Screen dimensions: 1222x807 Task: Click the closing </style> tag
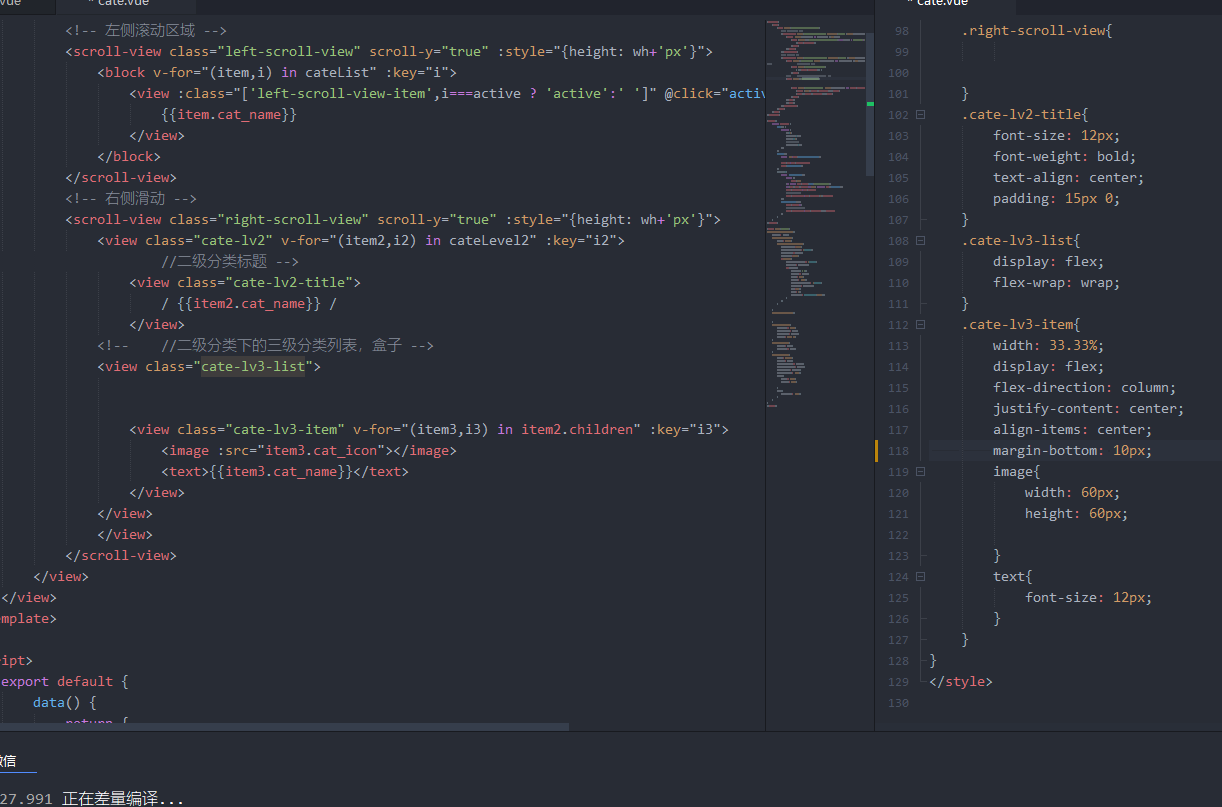click(x=961, y=681)
